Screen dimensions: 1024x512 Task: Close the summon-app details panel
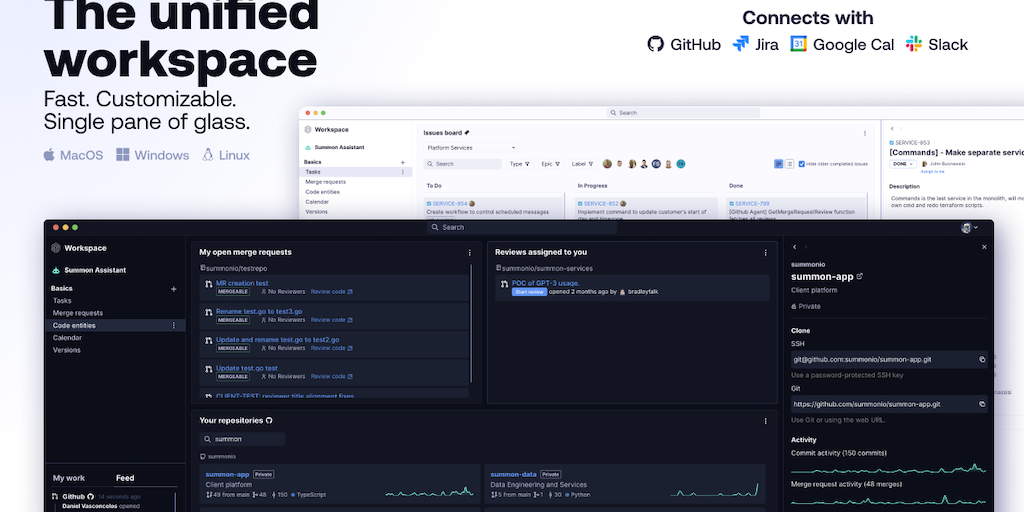coord(984,247)
